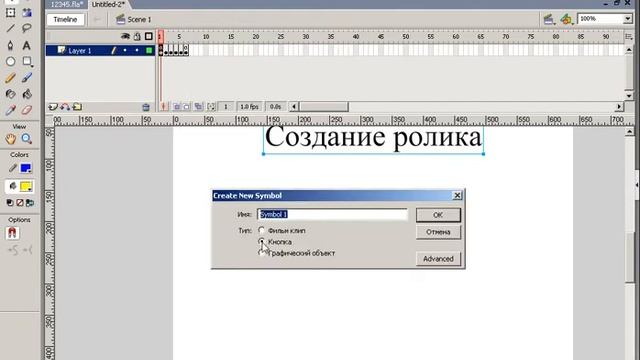Viewport: 640px width, 360px height.
Task: Click the Swap Colors icon
Action: [x=29, y=203]
